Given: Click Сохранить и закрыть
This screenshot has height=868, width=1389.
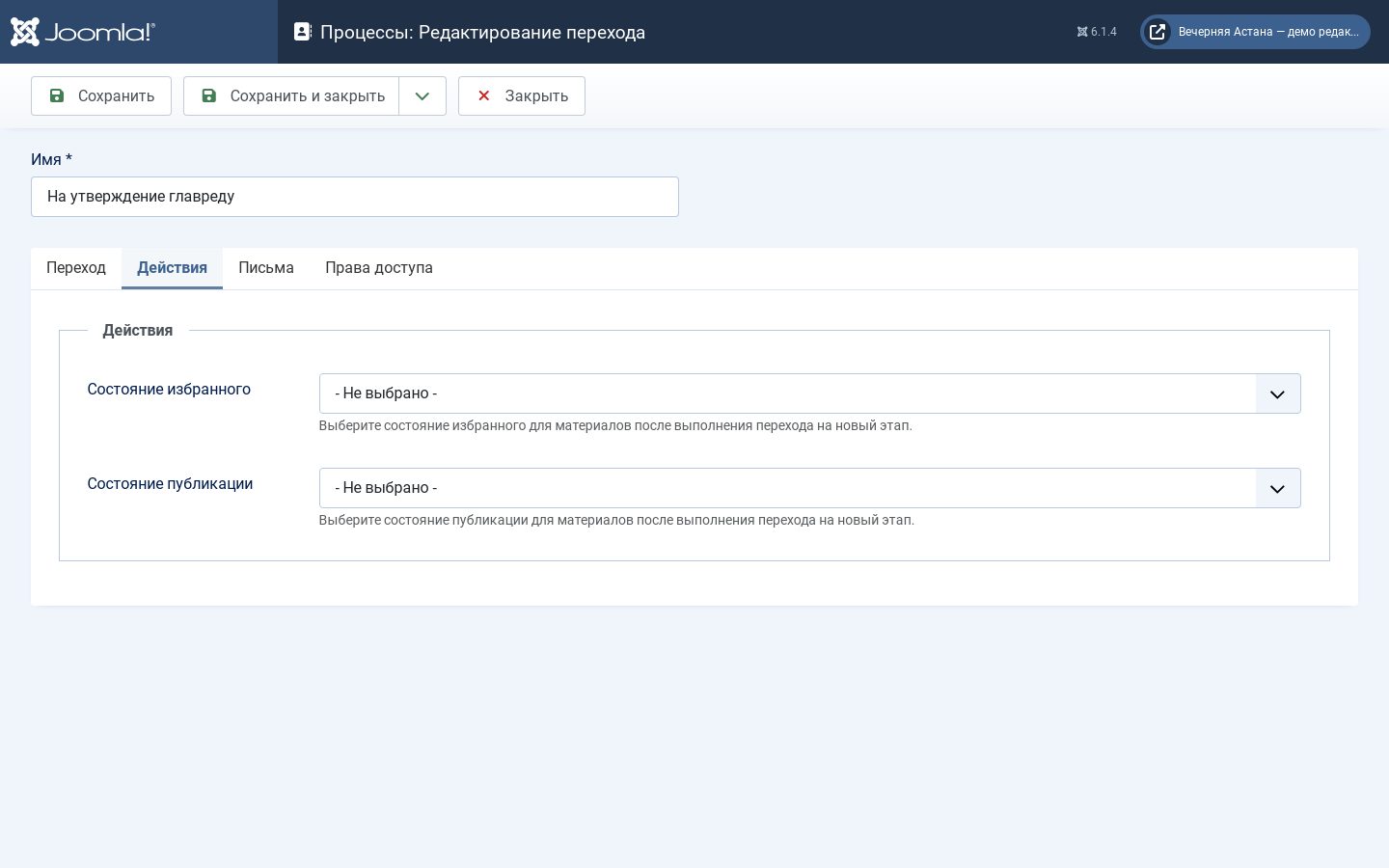Looking at the screenshot, I should click(x=291, y=95).
